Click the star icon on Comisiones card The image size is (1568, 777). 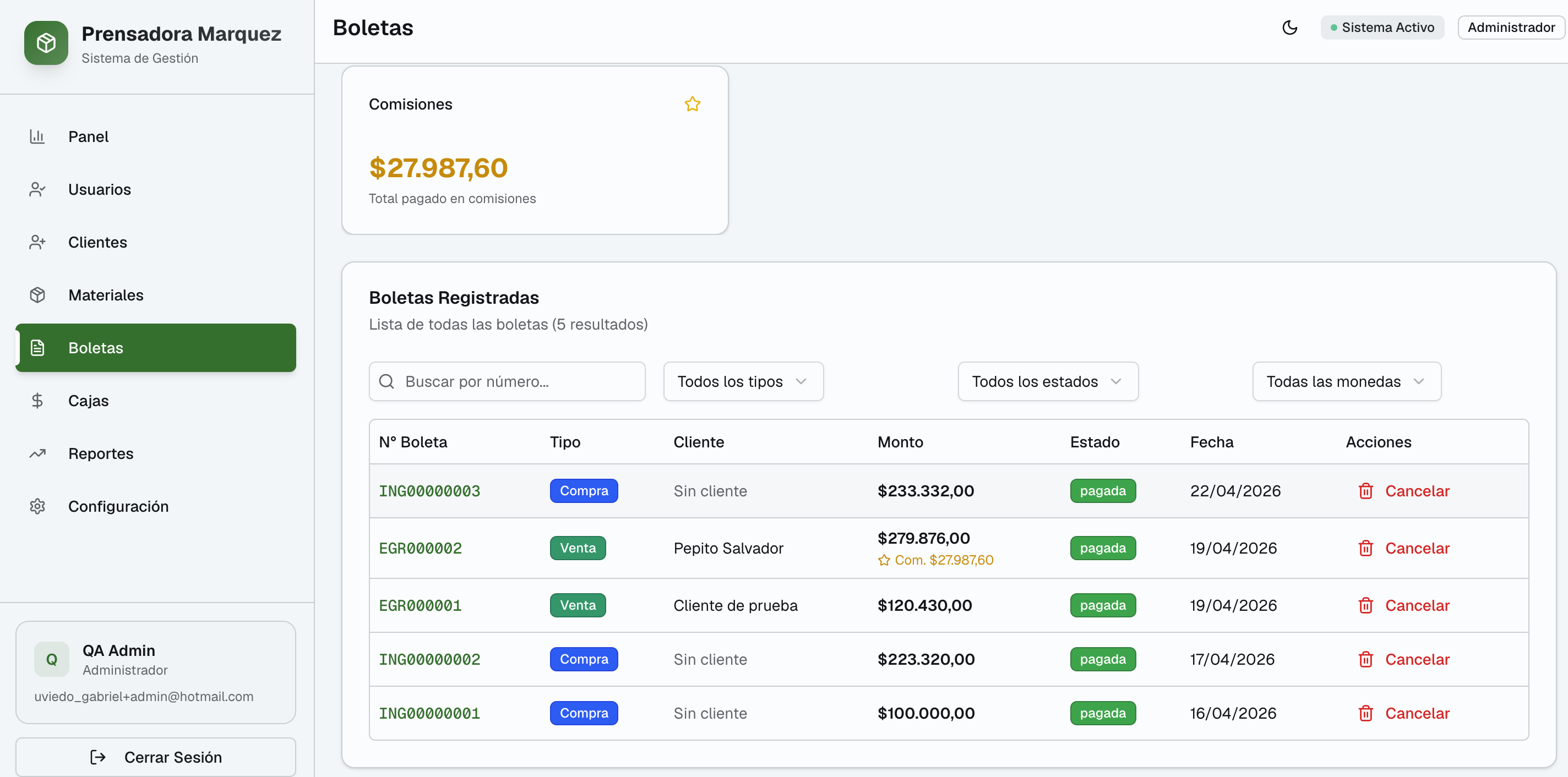coord(692,104)
